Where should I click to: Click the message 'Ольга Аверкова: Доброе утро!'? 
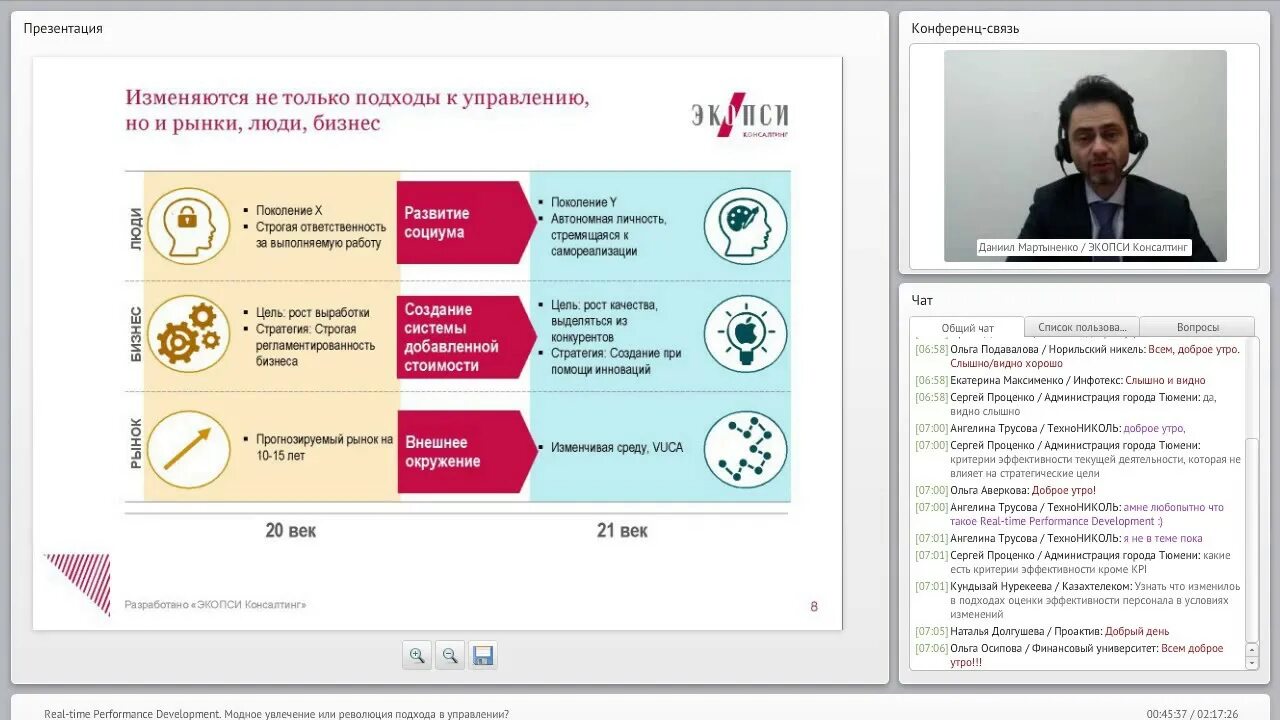1005,491
